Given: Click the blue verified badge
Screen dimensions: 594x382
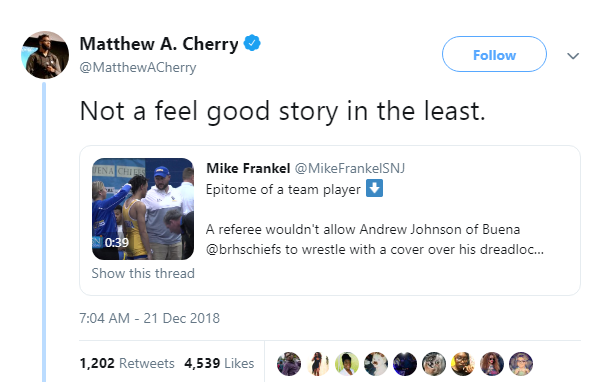Looking at the screenshot, I should (252, 43).
